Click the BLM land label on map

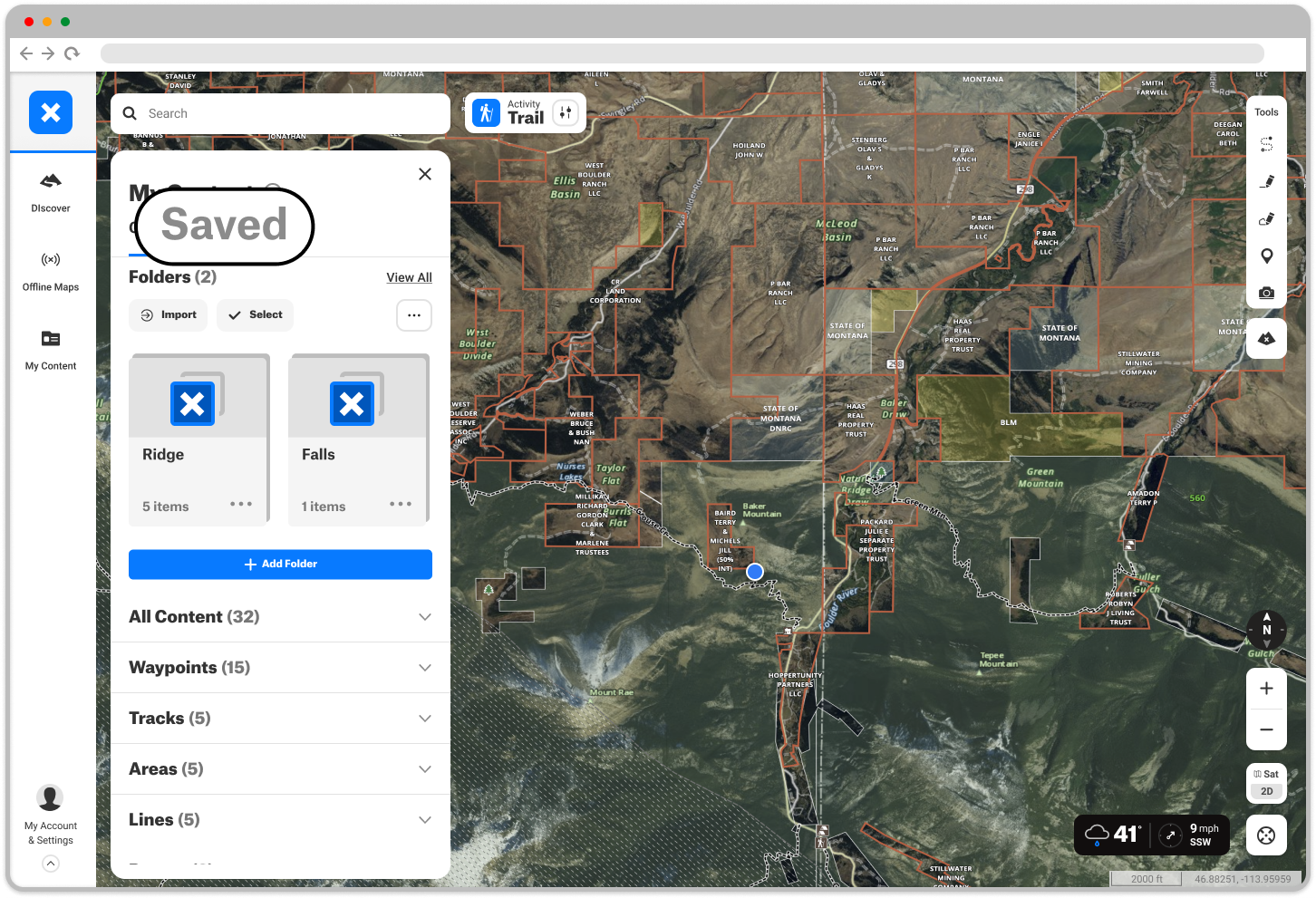(x=1009, y=422)
